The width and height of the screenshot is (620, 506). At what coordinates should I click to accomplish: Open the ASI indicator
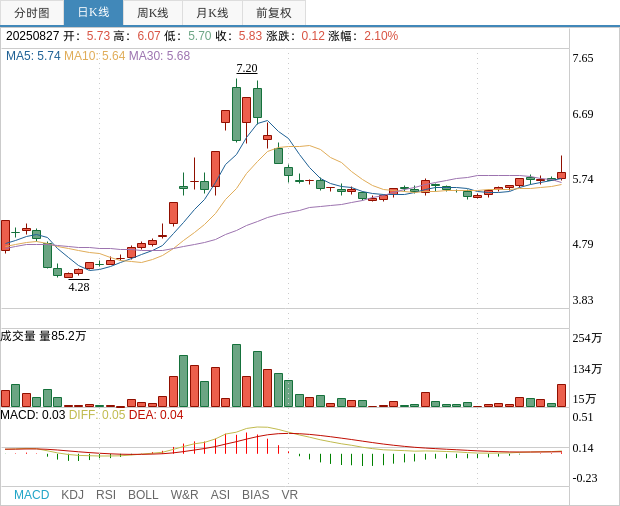[x=220, y=495]
